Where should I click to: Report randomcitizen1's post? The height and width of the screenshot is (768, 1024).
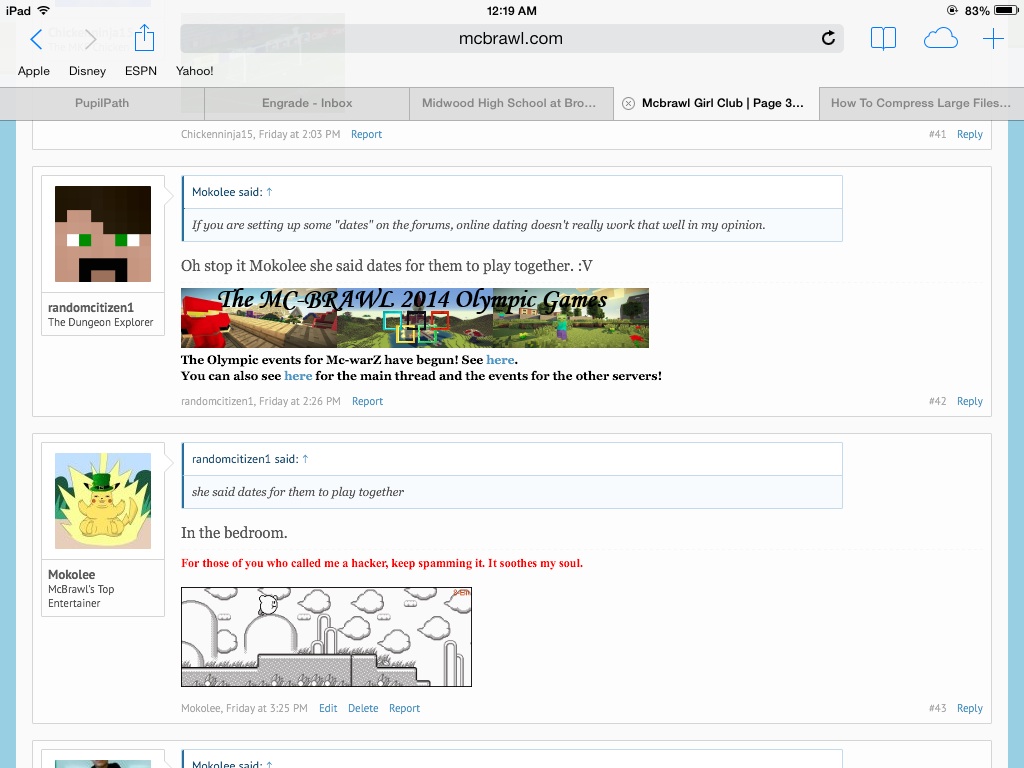pos(367,401)
